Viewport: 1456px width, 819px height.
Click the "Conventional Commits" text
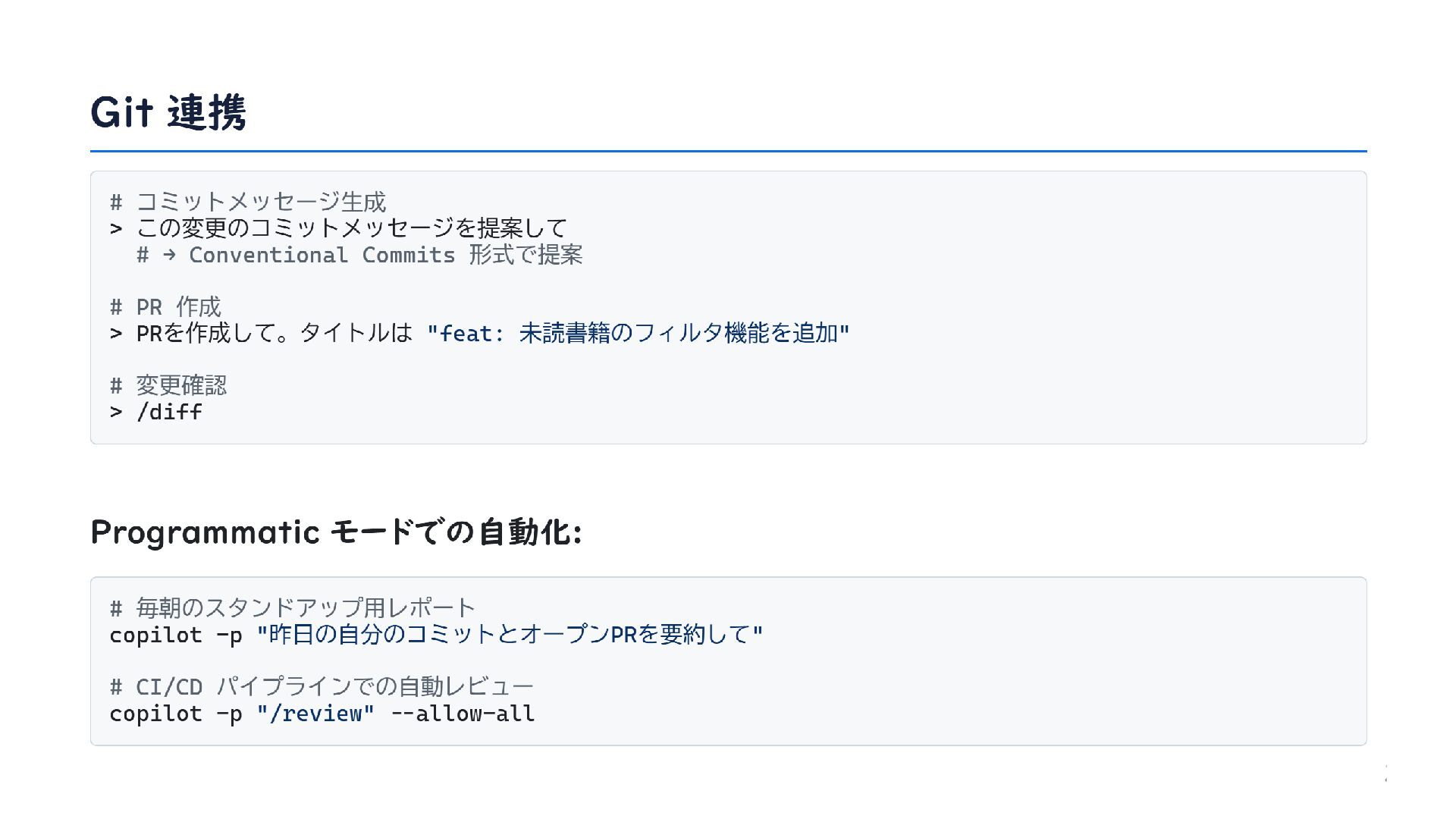322,255
